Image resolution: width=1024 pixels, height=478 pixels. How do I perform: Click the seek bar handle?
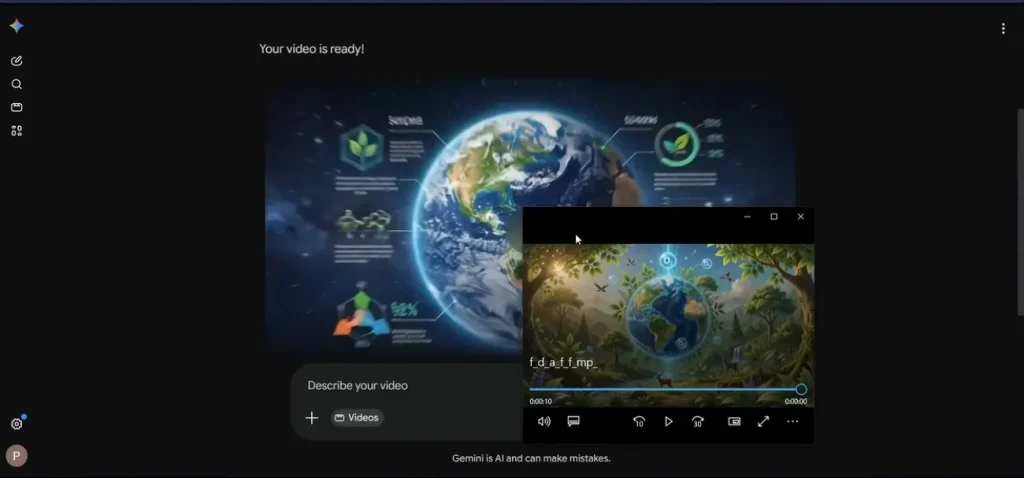click(x=801, y=390)
